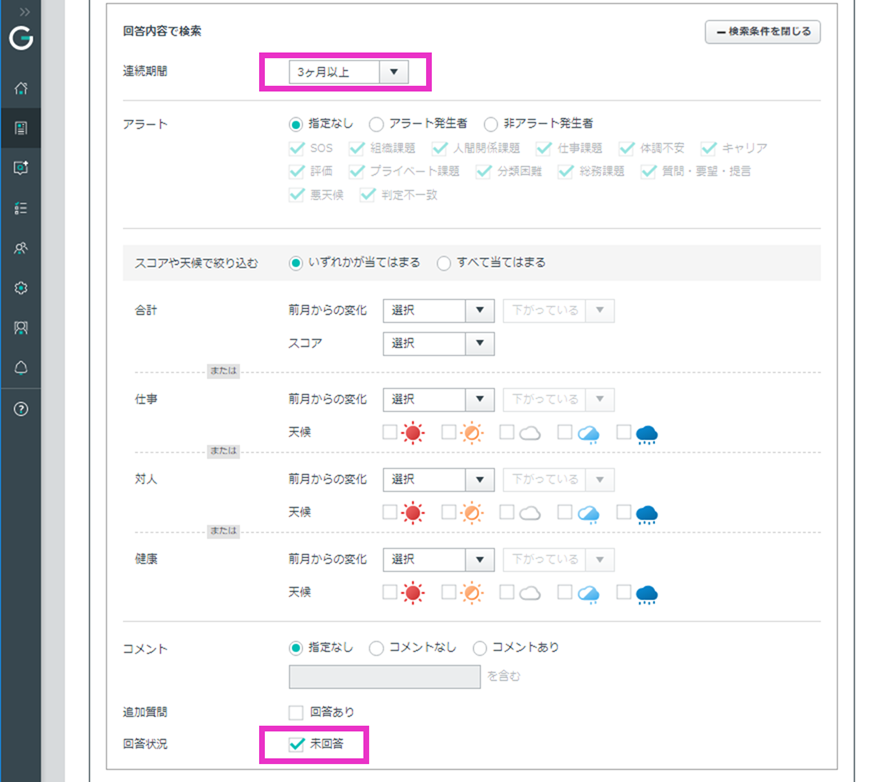This screenshot has width=872, height=782.
Task: Check the rainy weather box in 対人 row
Action: (624, 512)
